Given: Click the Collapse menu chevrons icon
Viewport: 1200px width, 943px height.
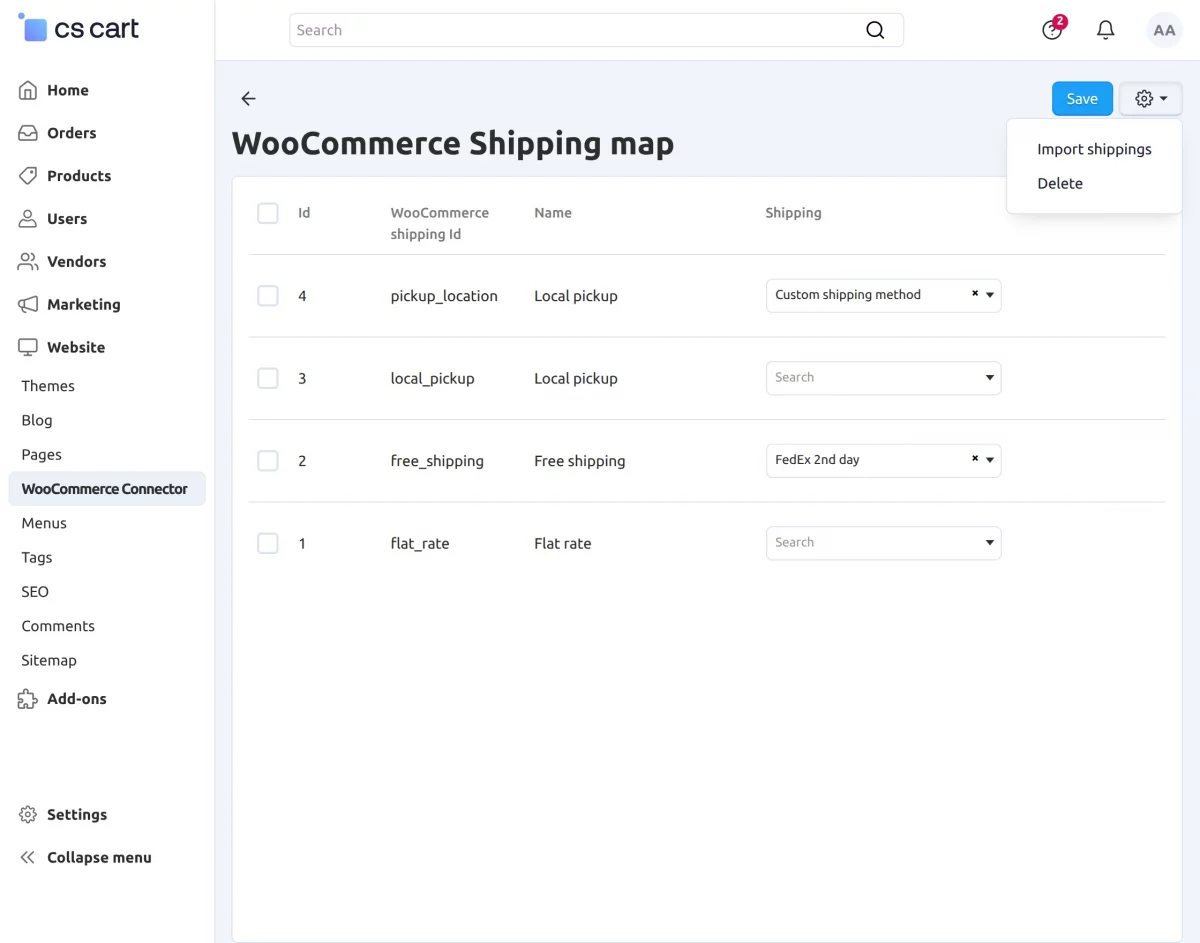Looking at the screenshot, I should (28, 858).
